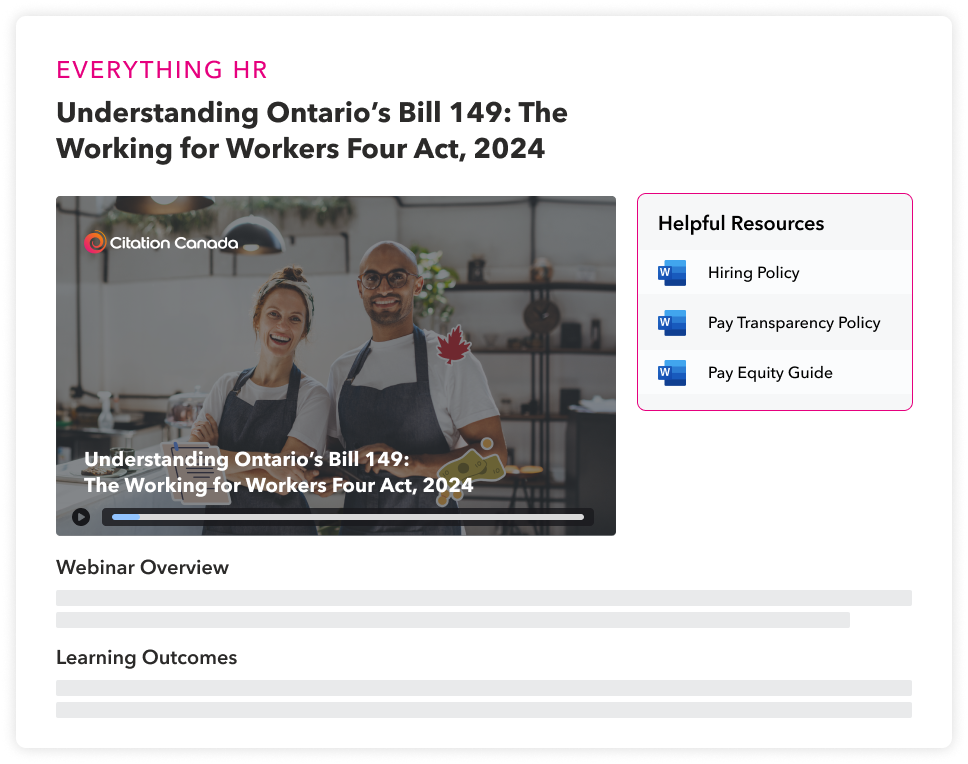Click the white video title overlay text
The width and height of the screenshot is (968, 764).
pos(278,473)
